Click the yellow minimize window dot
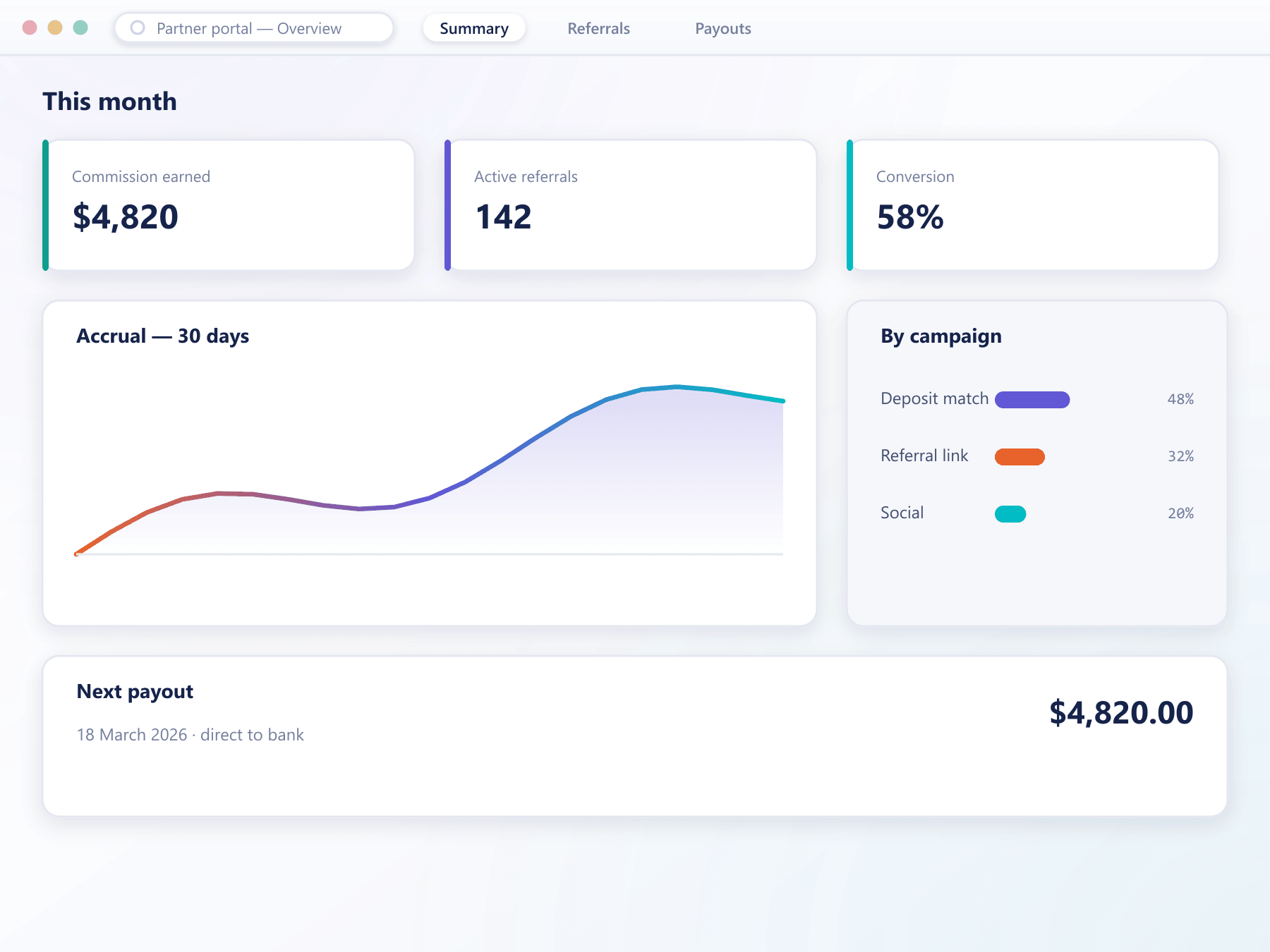This screenshot has width=1270, height=952. [x=55, y=28]
